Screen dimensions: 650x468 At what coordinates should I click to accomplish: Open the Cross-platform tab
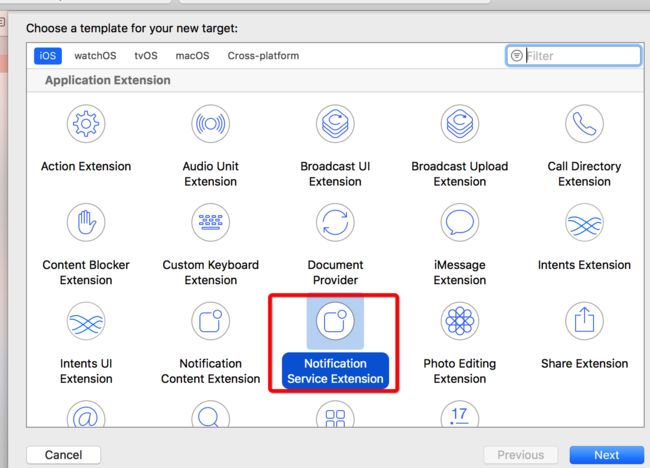point(263,56)
